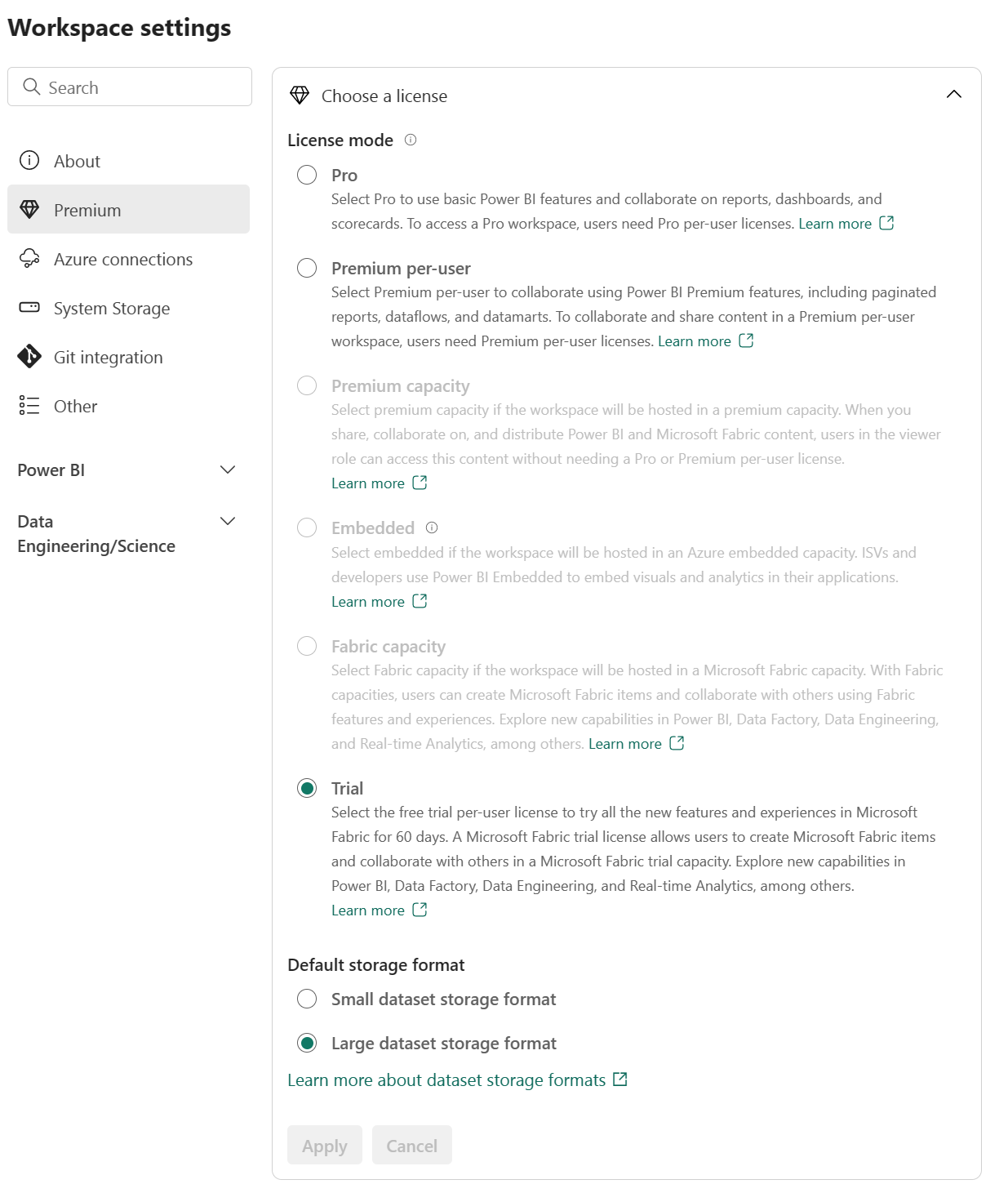The width and height of the screenshot is (1008, 1193).
Task: Click the Git integration icon
Action: click(x=29, y=356)
